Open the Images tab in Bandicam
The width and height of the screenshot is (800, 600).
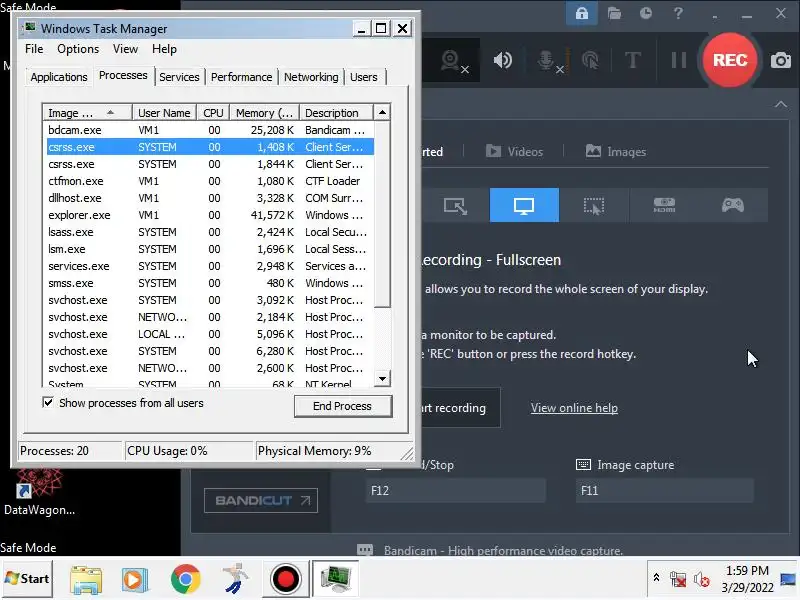(615, 152)
